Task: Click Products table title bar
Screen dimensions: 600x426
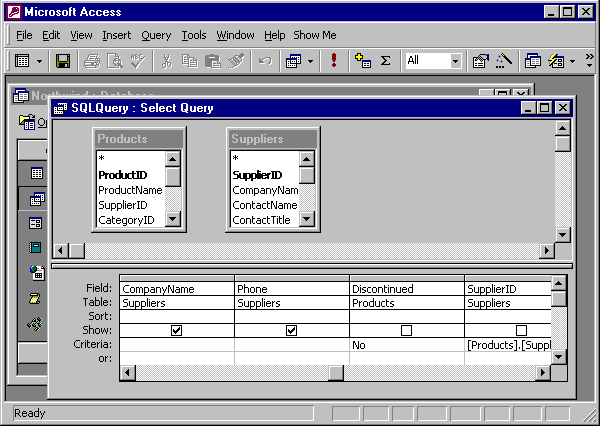Action: 139,139
